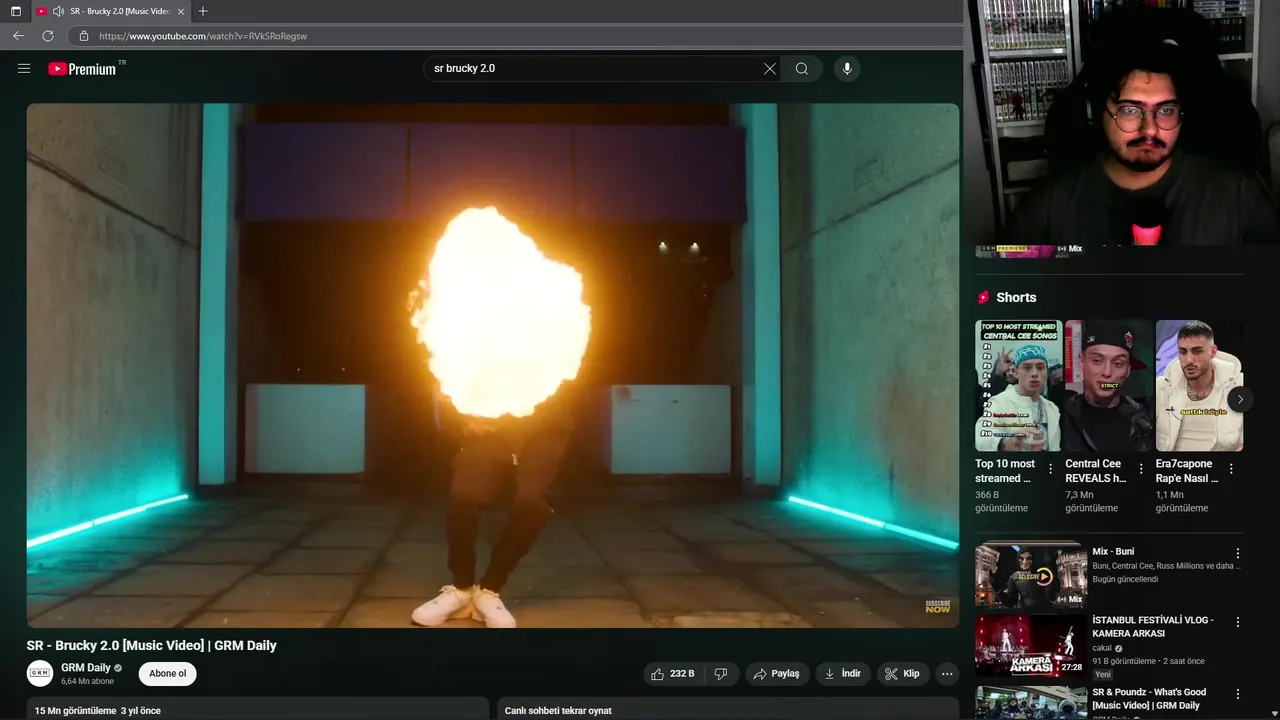Screen dimensions: 1280x720
Task: Dislike the video with thumbs-down
Action: coord(721,674)
